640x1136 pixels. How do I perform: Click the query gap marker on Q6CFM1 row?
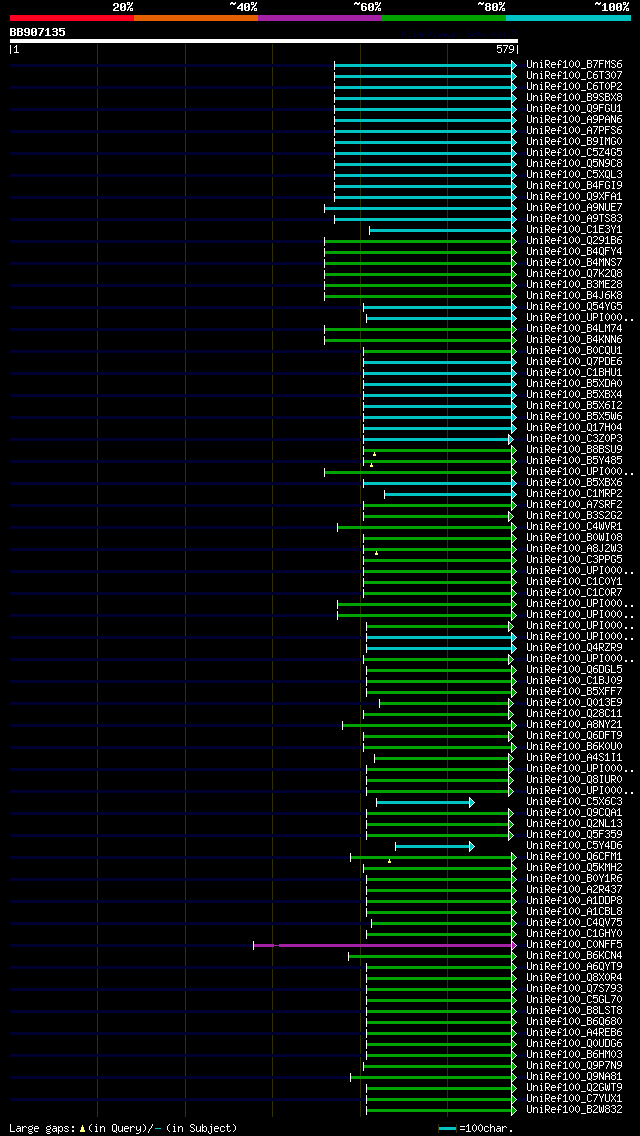tap(389, 861)
